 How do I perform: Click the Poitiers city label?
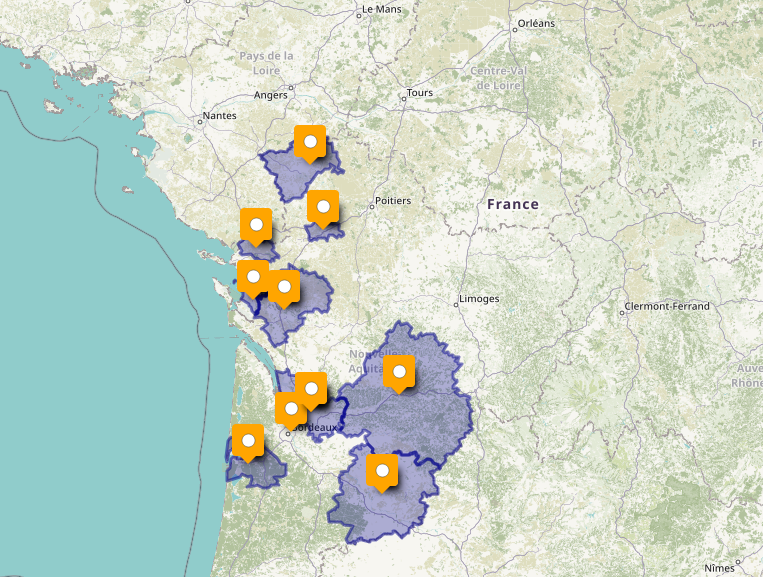[x=393, y=201]
